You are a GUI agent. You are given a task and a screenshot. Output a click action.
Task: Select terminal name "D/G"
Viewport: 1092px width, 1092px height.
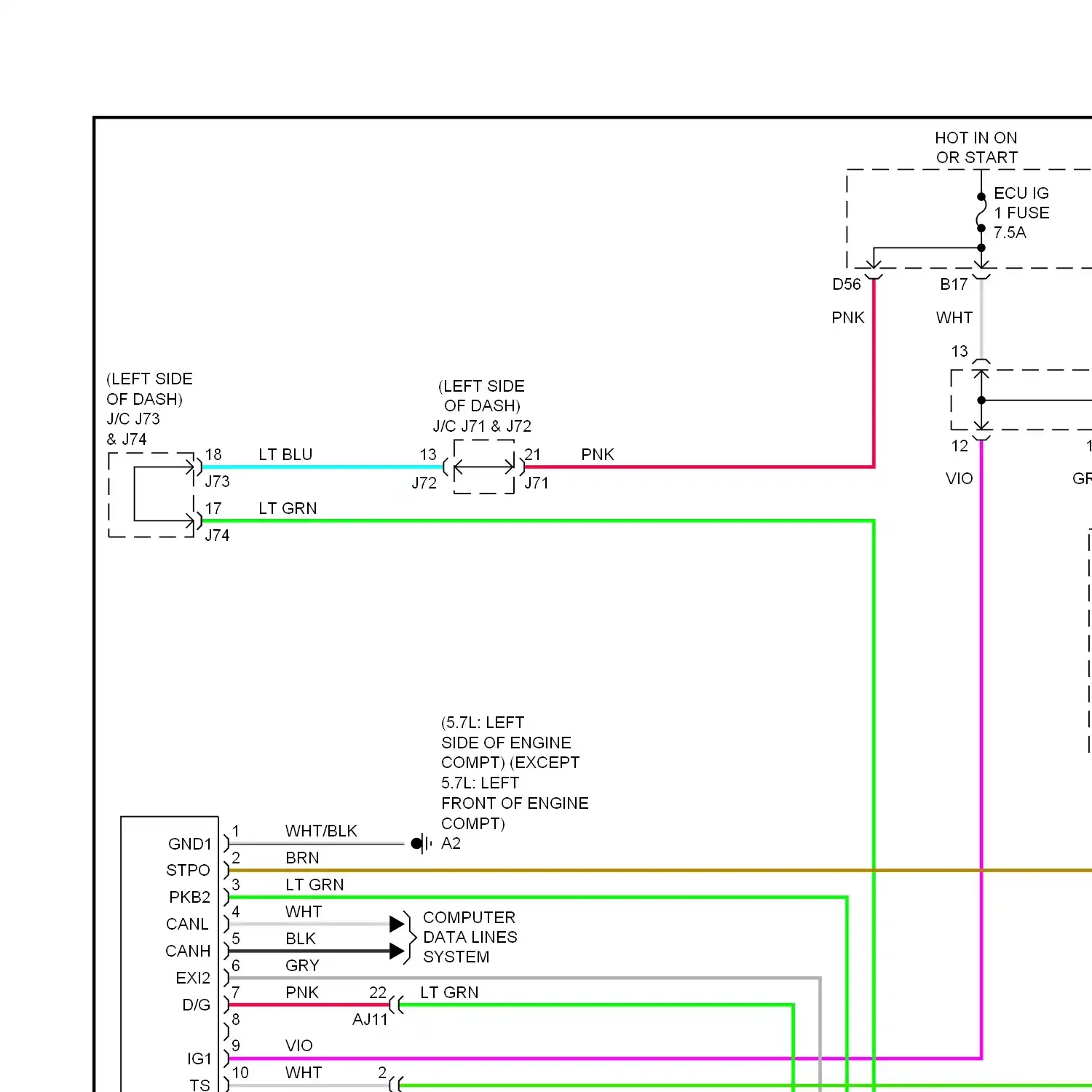click(196, 1005)
